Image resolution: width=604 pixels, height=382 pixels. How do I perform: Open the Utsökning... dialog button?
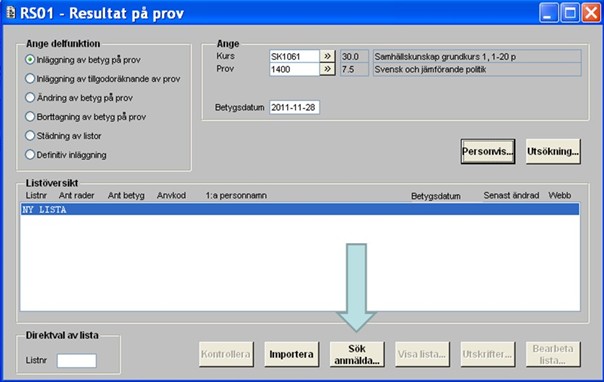(553, 151)
